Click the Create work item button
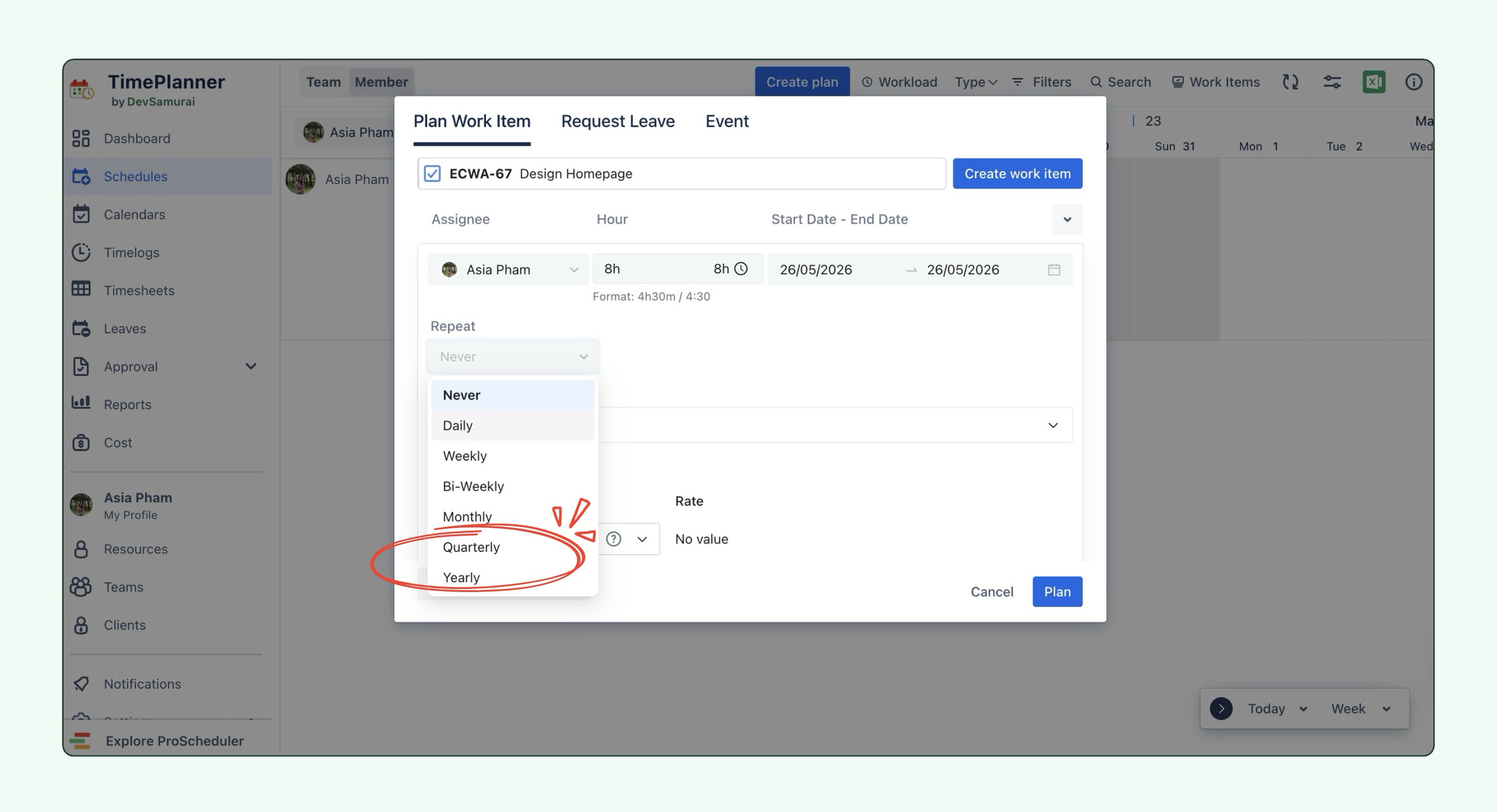Viewport: 1497px width, 812px height. coord(1017,173)
